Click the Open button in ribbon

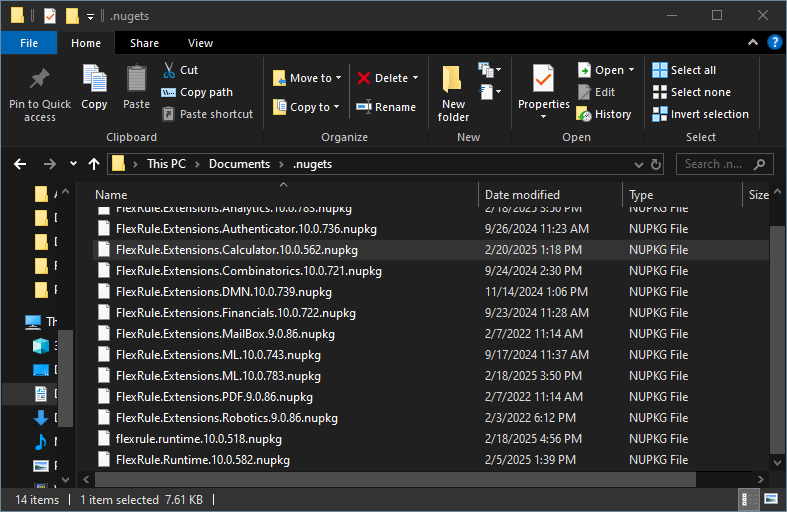pos(601,70)
